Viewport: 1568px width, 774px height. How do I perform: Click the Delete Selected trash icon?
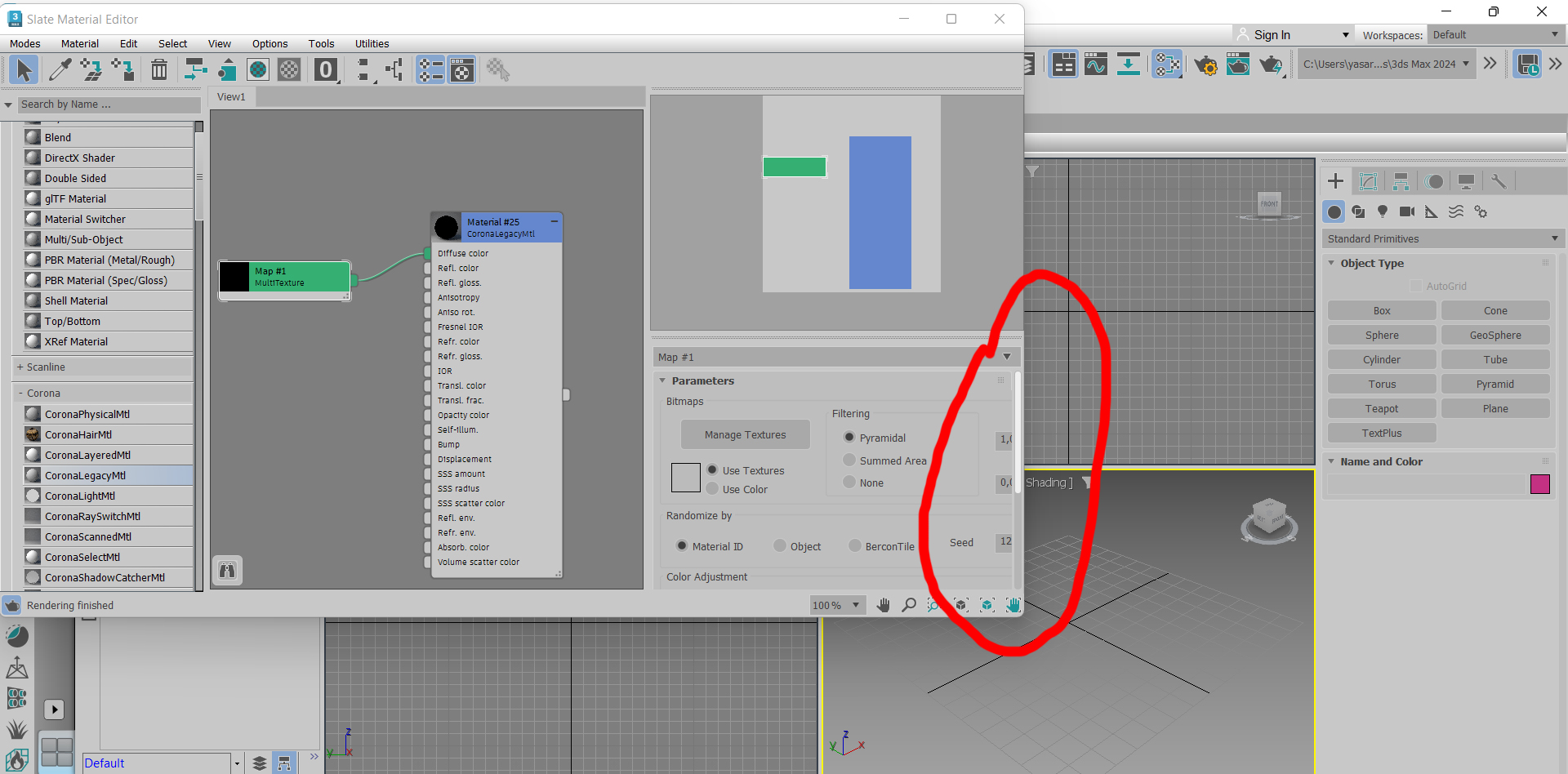pyautogui.click(x=158, y=69)
